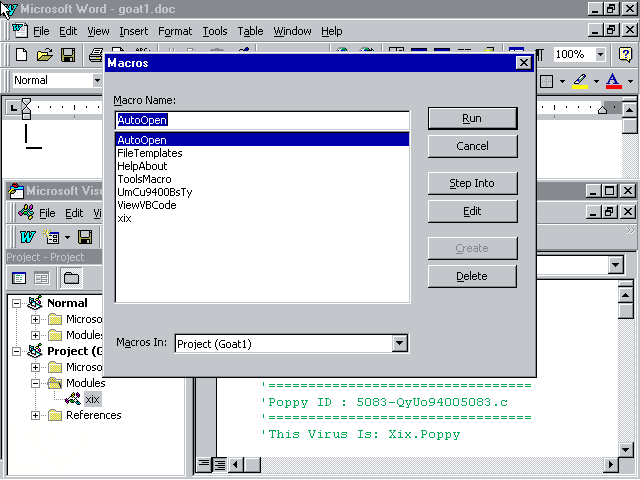The width and height of the screenshot is (640, 480).
Task: Click the Word document scroll up arrow
Action: 629,110
